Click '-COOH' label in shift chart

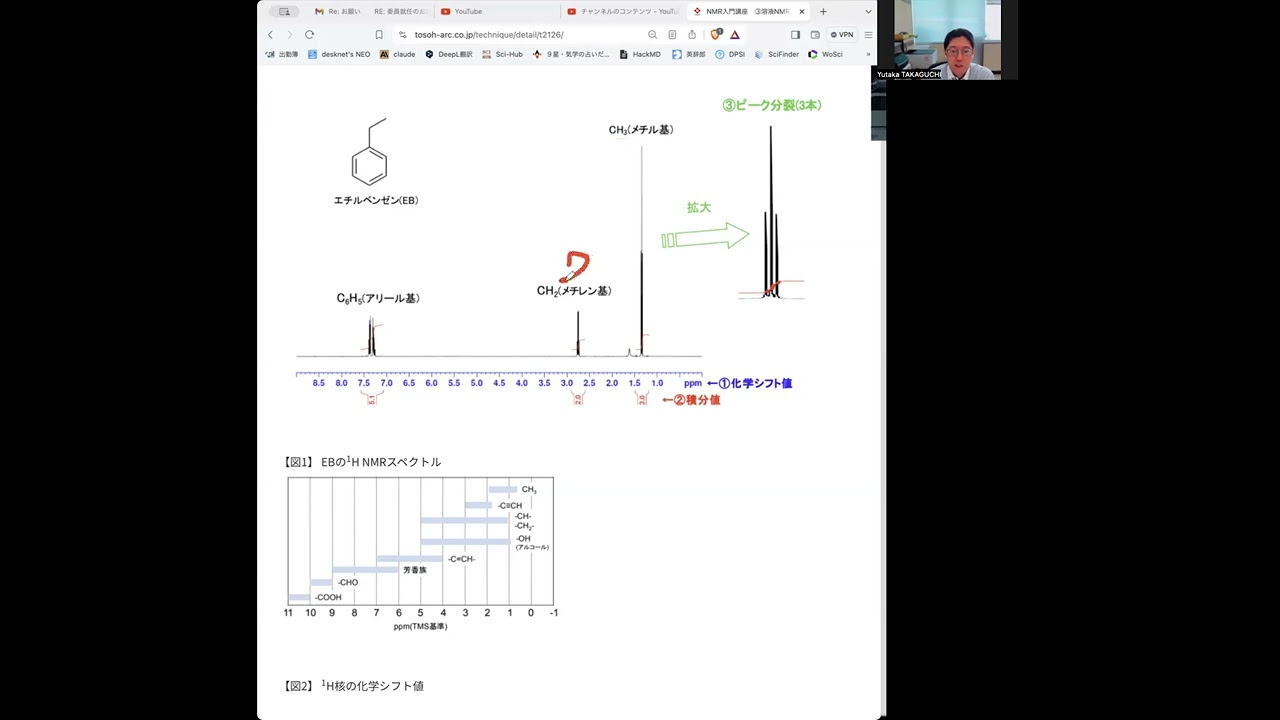tap(328, 598)
